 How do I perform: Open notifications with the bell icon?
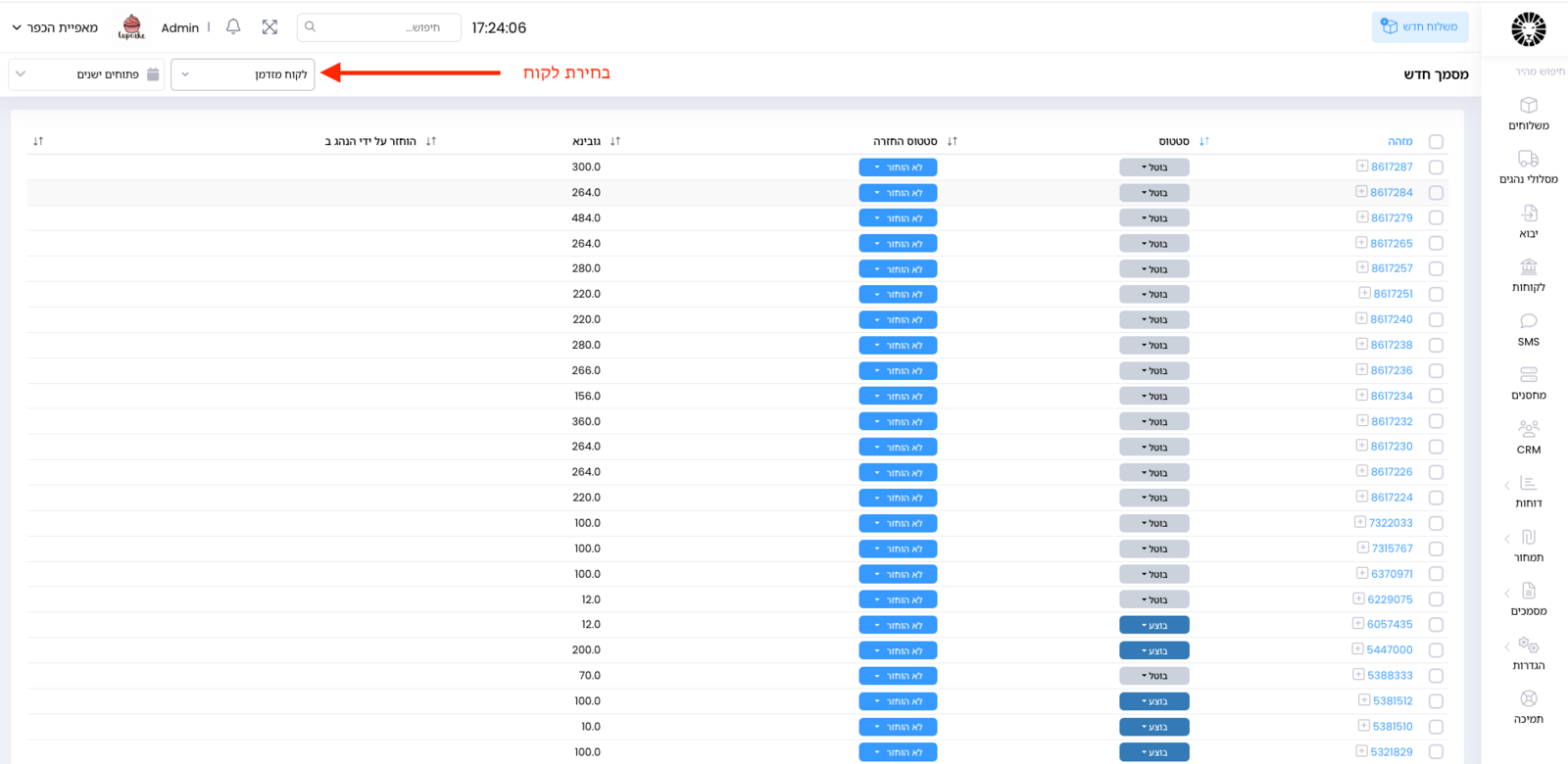pyautogui.click(x=233, y=27)
